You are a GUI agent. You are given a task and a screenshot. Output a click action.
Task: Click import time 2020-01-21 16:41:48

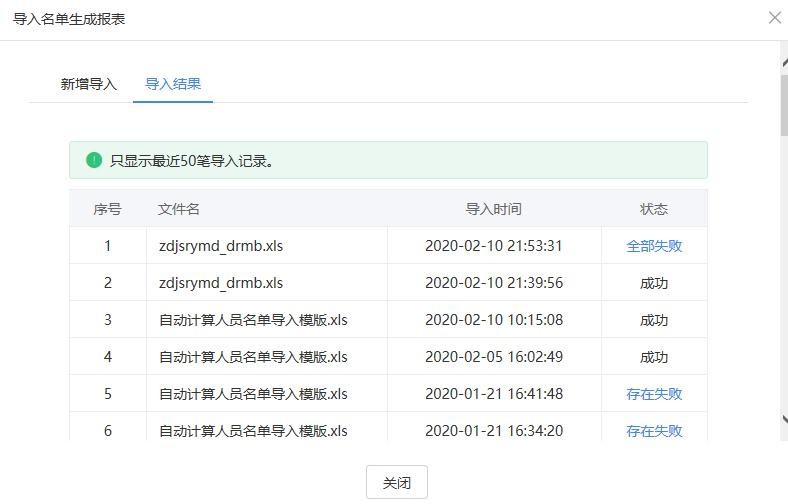(494, 394)
